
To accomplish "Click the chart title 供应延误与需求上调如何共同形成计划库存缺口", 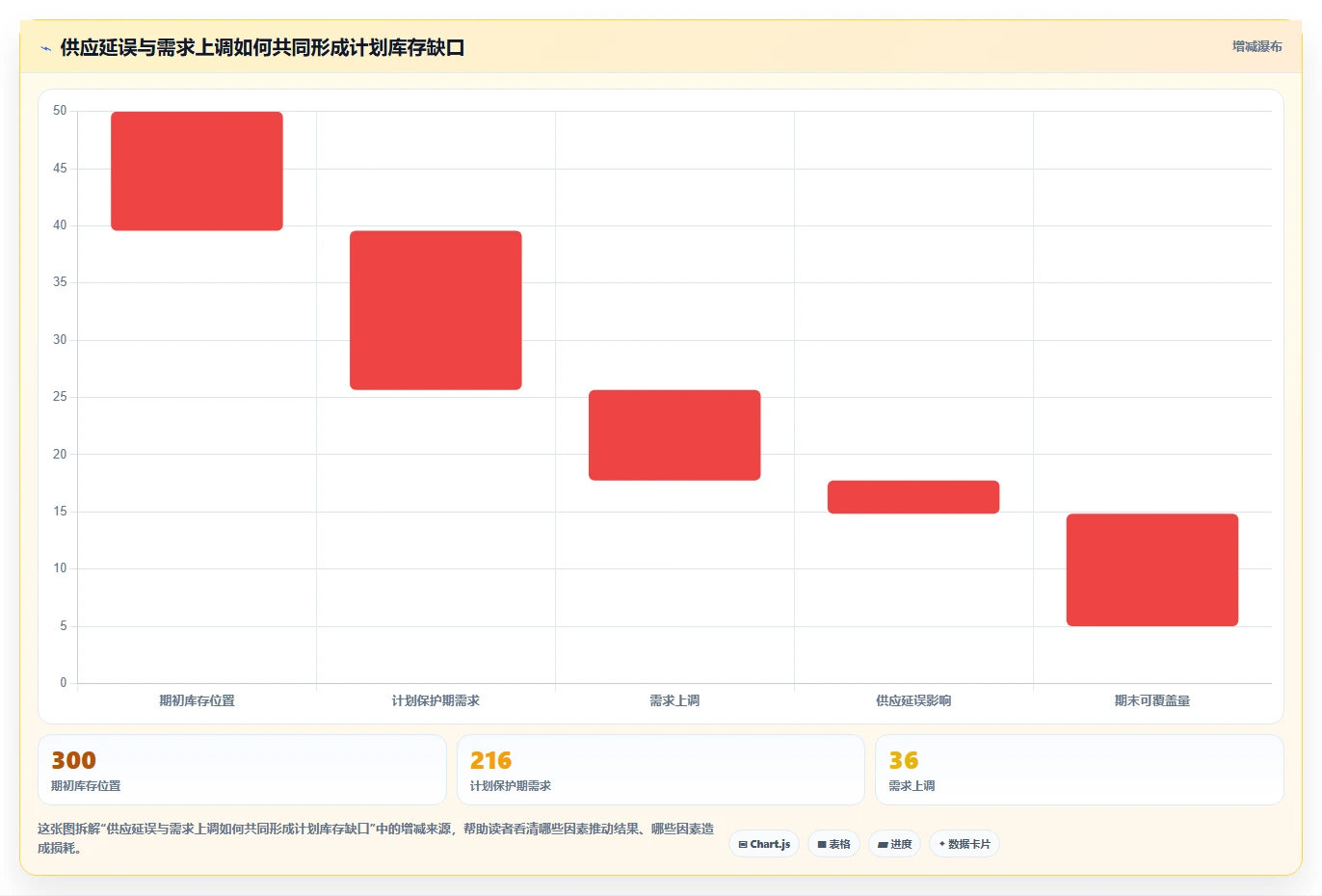I will (x=262, y=48).
